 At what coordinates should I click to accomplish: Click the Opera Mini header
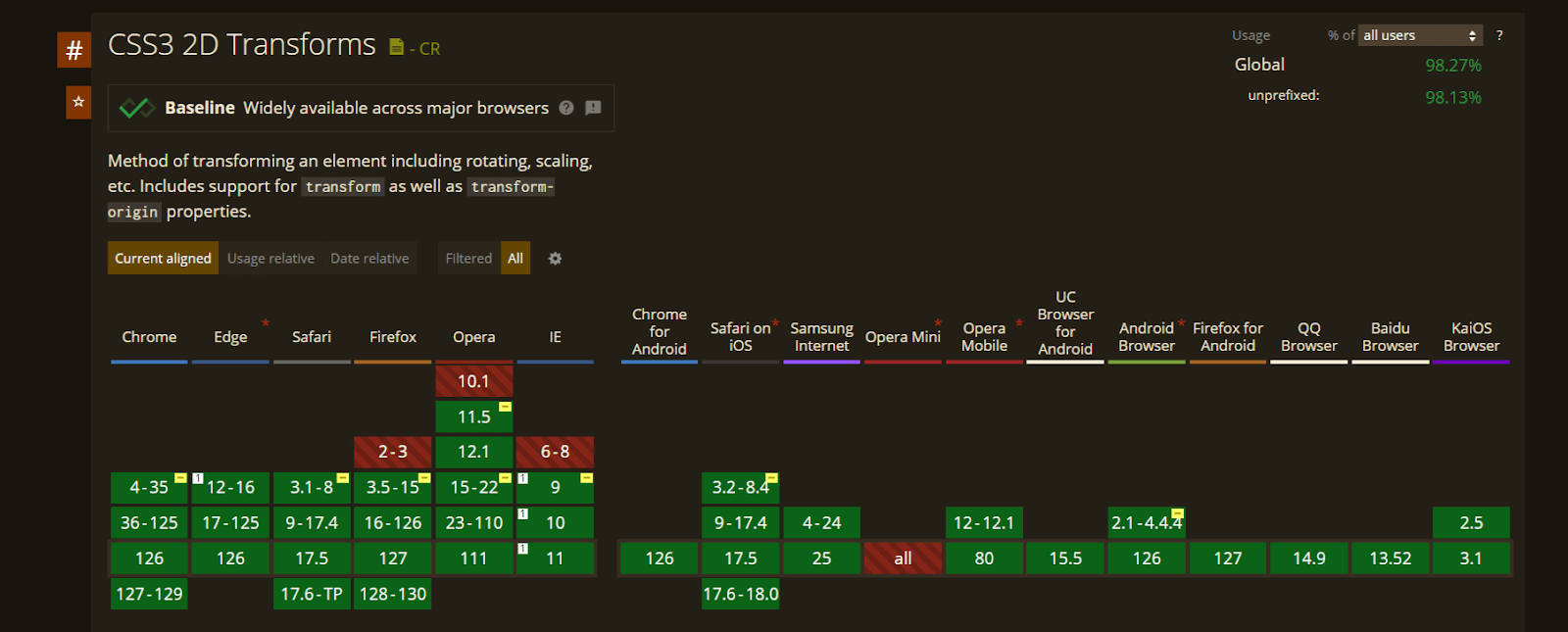coord(903,337)
